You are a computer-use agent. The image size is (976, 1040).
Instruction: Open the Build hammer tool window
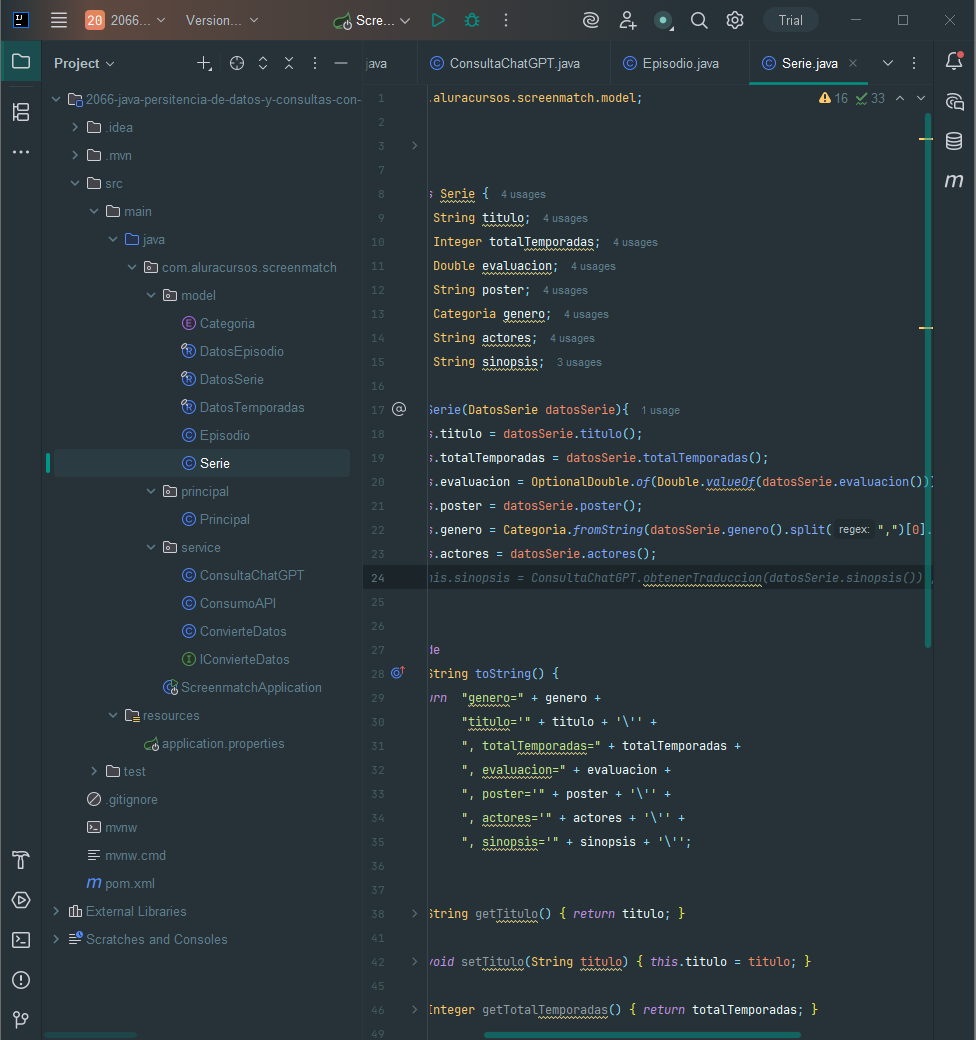tap(21, 860)
